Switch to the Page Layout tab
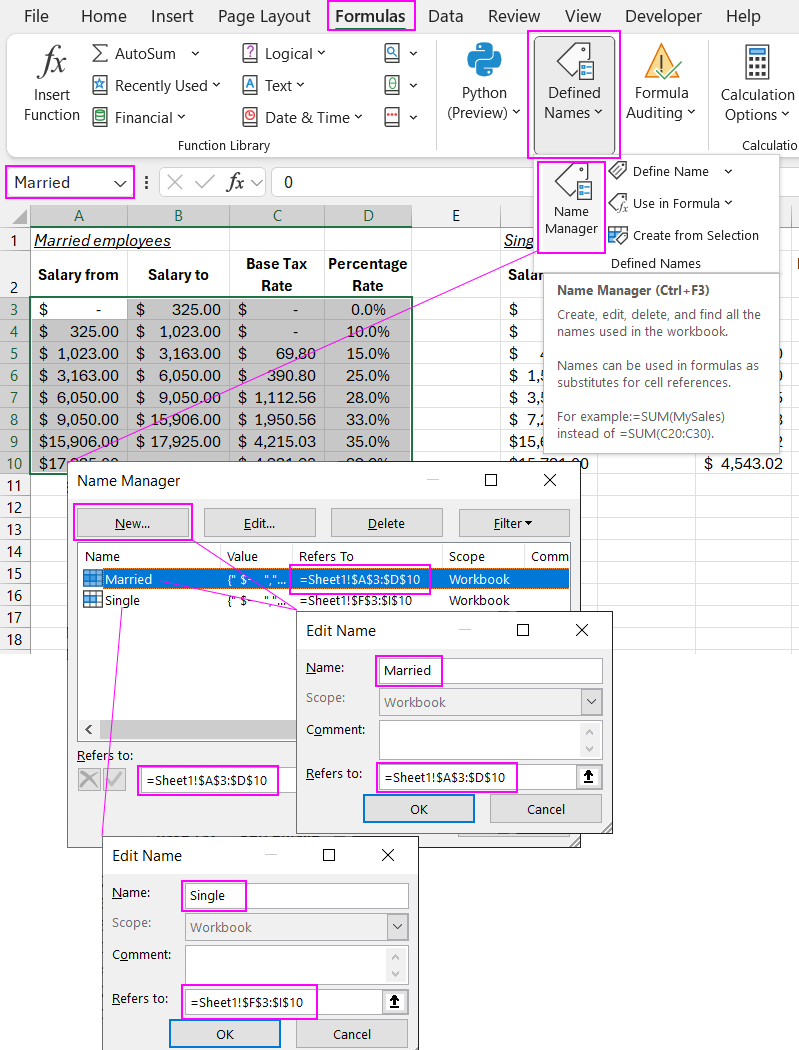 264,16
